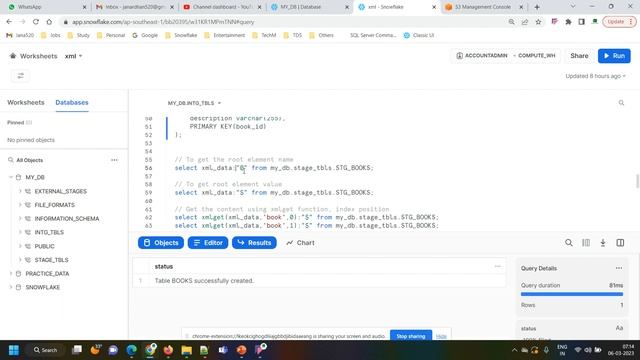Collapse the MY_DB database tree
The height and width of the screenshot is (360, 640).
pos(11,177)
